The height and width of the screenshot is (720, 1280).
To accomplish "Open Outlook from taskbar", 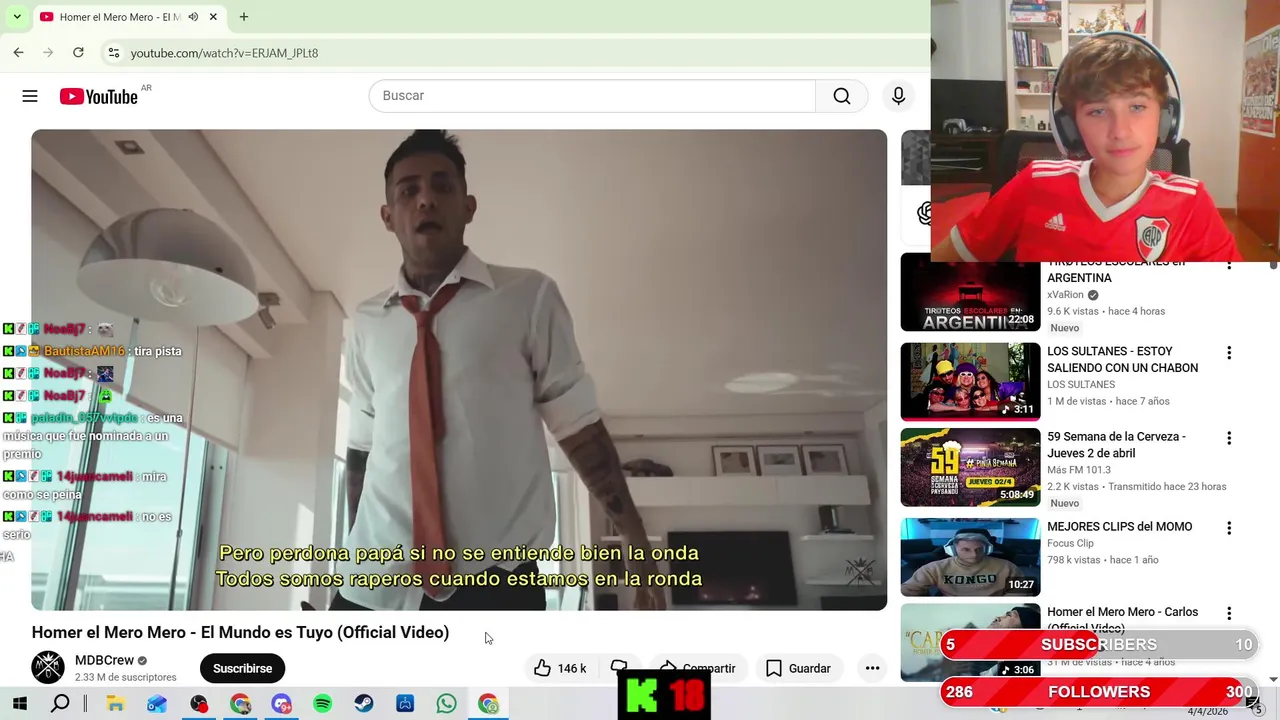I will [157, 704].
